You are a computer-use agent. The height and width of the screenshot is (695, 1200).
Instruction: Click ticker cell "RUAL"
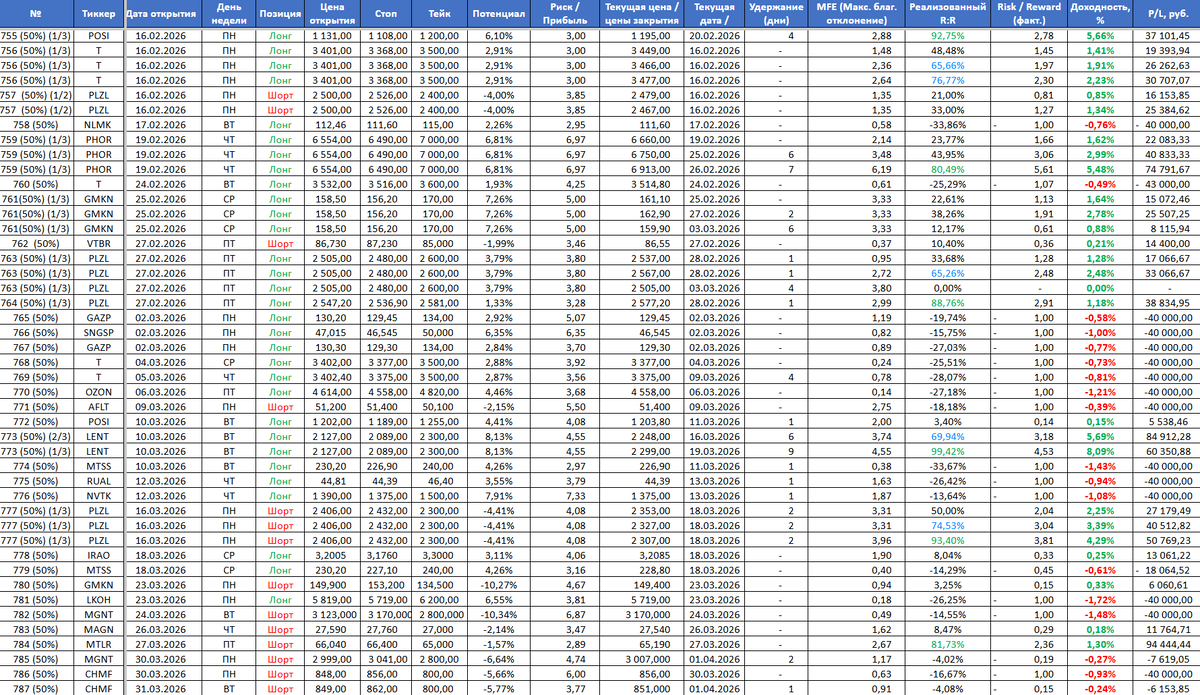98,482
